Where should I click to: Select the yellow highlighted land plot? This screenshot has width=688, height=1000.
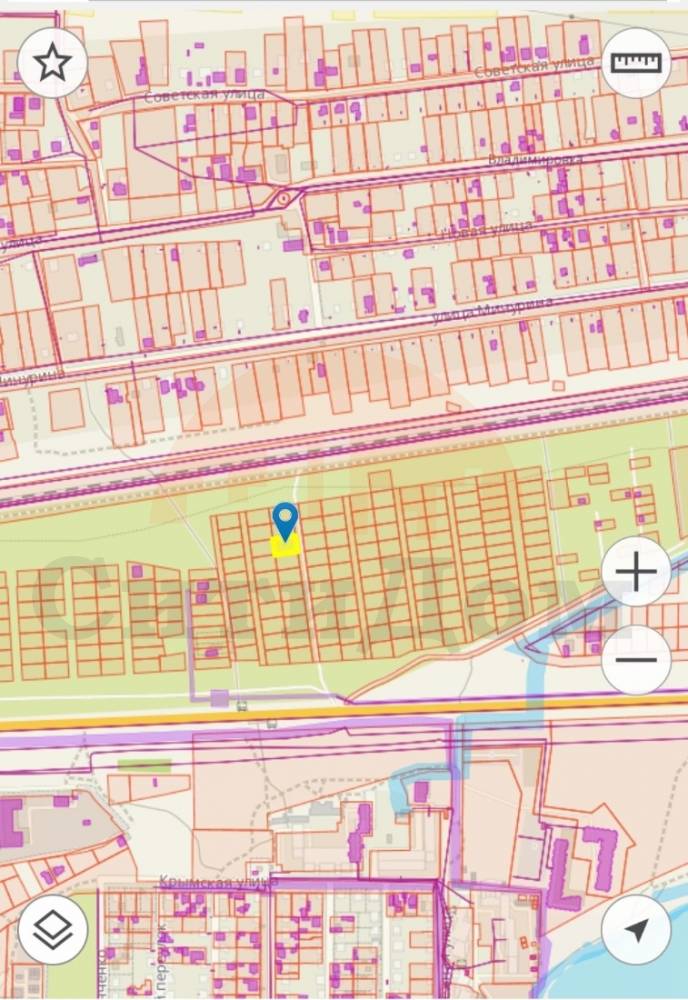point(286,547)
